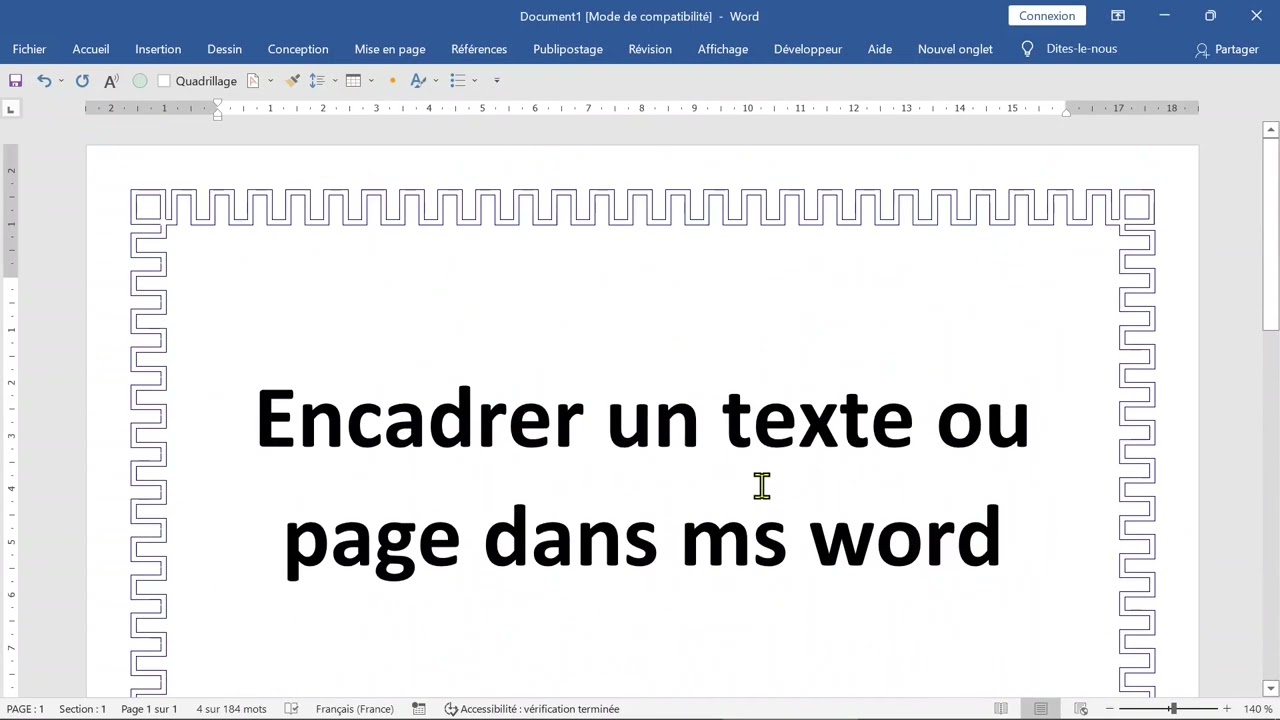Click the Dites-le-nous search box

1082,49
